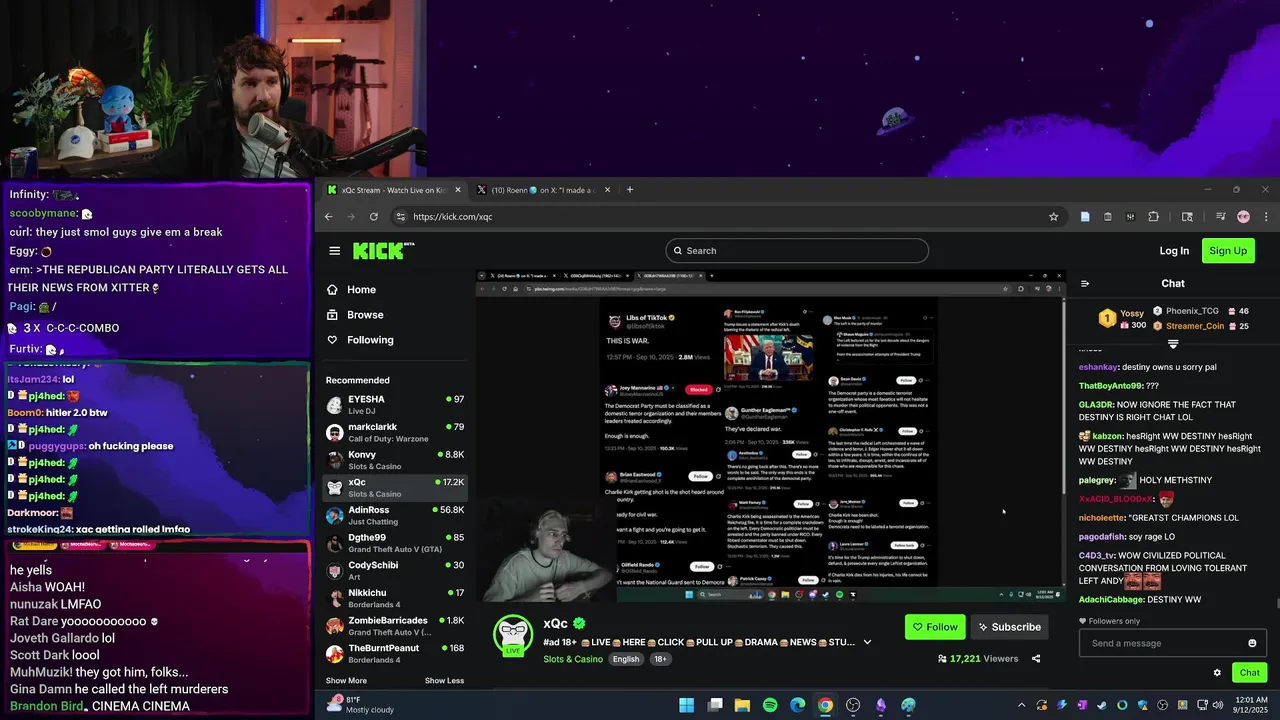The image size is (1280, 720).
Task: Open the chat emoji picker
Action: (1252, 643)
